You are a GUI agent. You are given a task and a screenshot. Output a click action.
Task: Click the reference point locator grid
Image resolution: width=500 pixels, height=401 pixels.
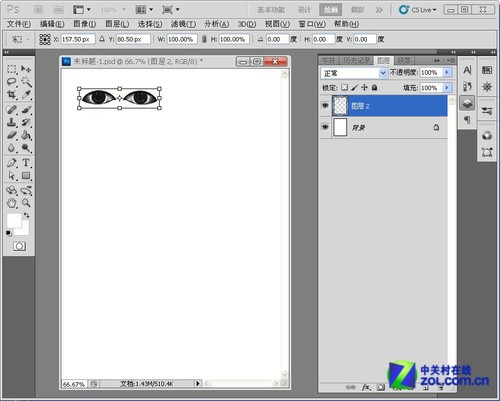45,39
